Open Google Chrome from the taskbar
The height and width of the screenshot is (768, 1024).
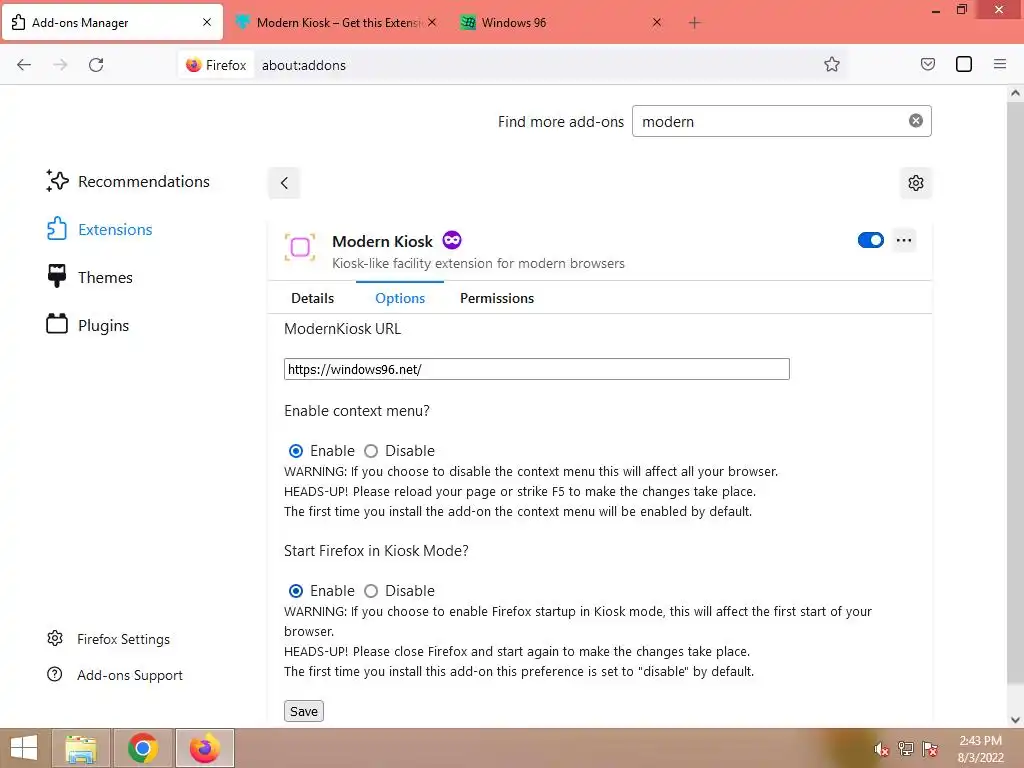click(142, 748)
